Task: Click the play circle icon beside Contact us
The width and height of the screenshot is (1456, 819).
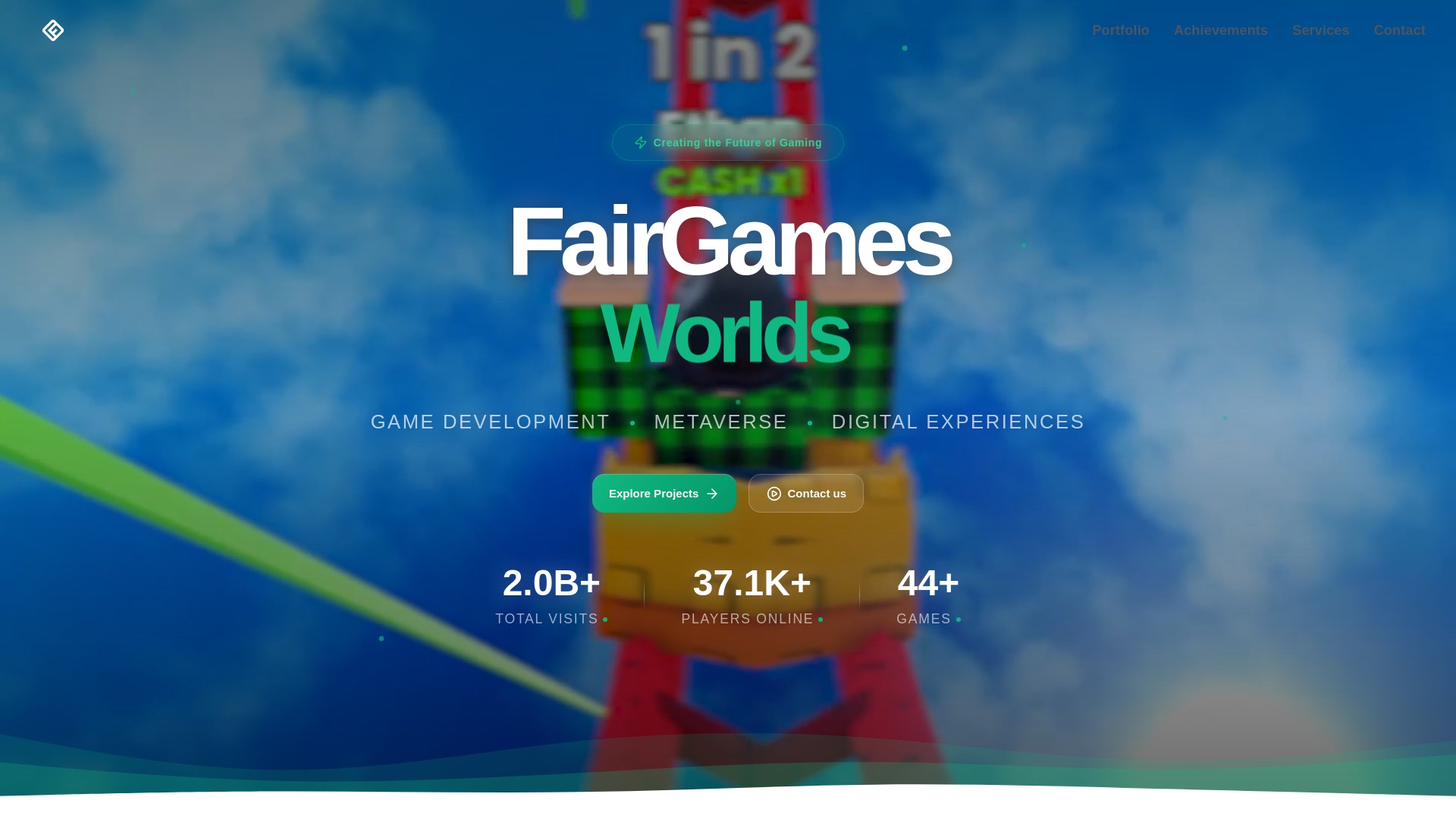Action: [773, 494]
